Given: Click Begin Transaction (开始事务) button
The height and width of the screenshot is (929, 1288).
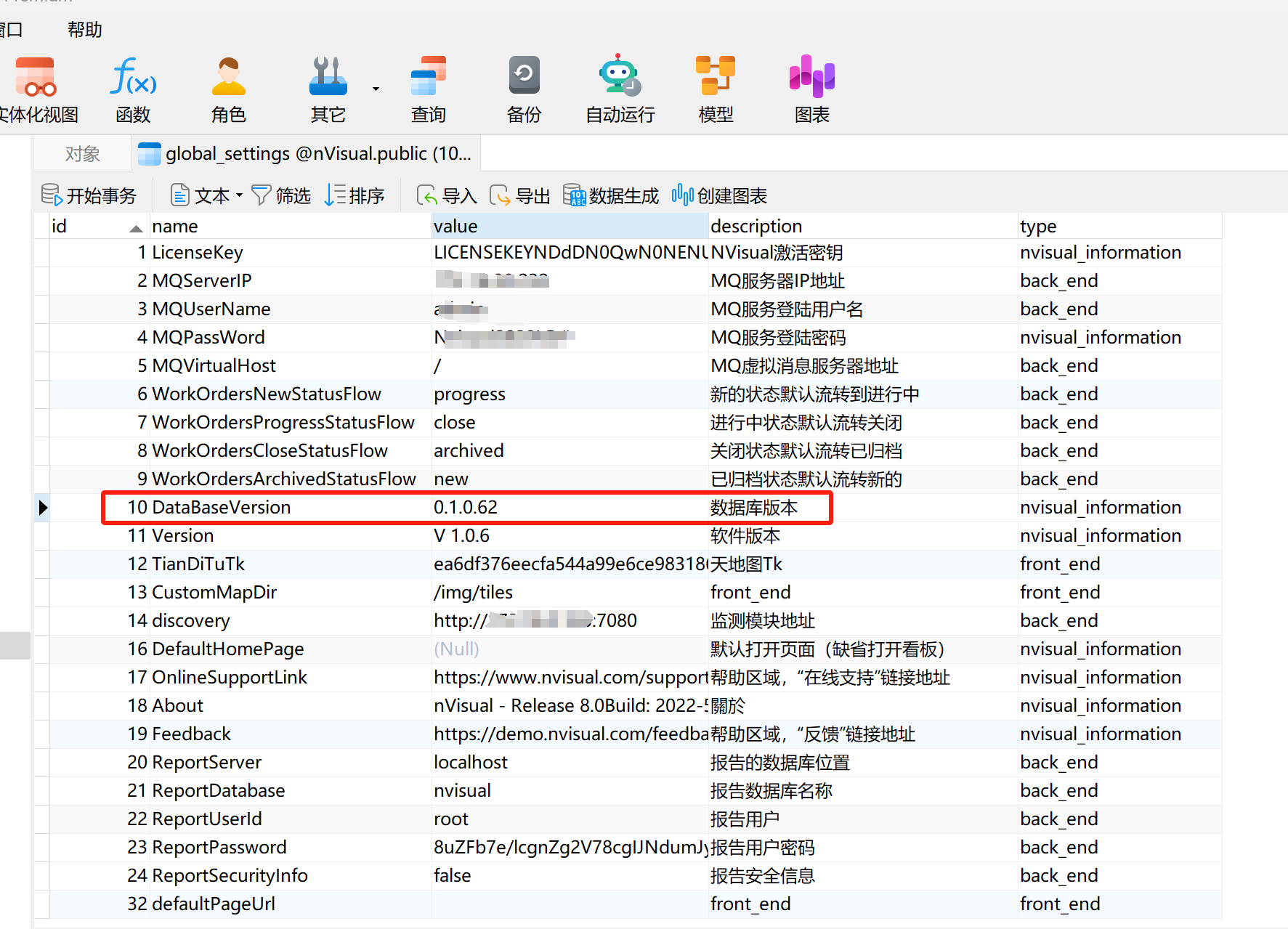Looking at the screenshot, I should [x=89, y=195].
